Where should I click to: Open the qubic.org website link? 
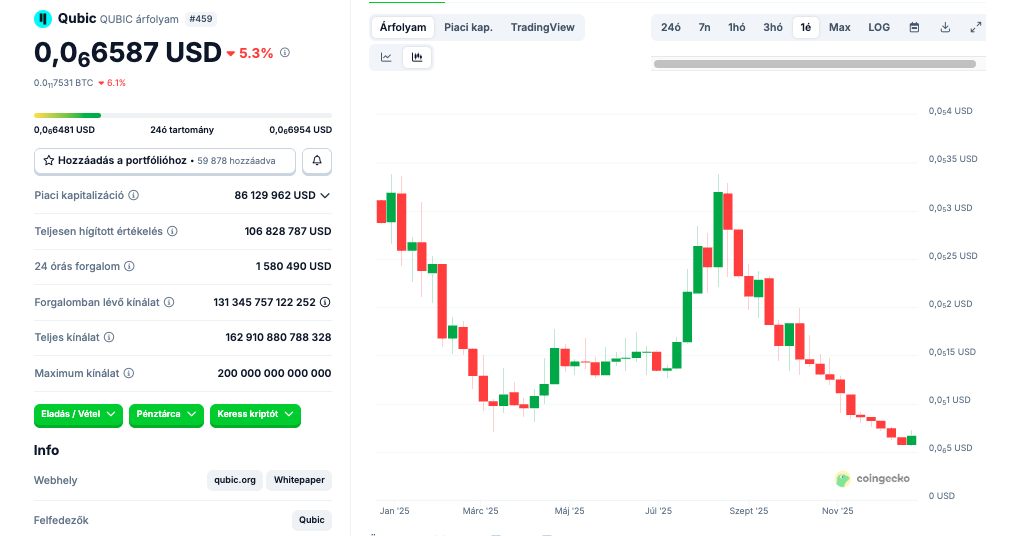[235, 480]
